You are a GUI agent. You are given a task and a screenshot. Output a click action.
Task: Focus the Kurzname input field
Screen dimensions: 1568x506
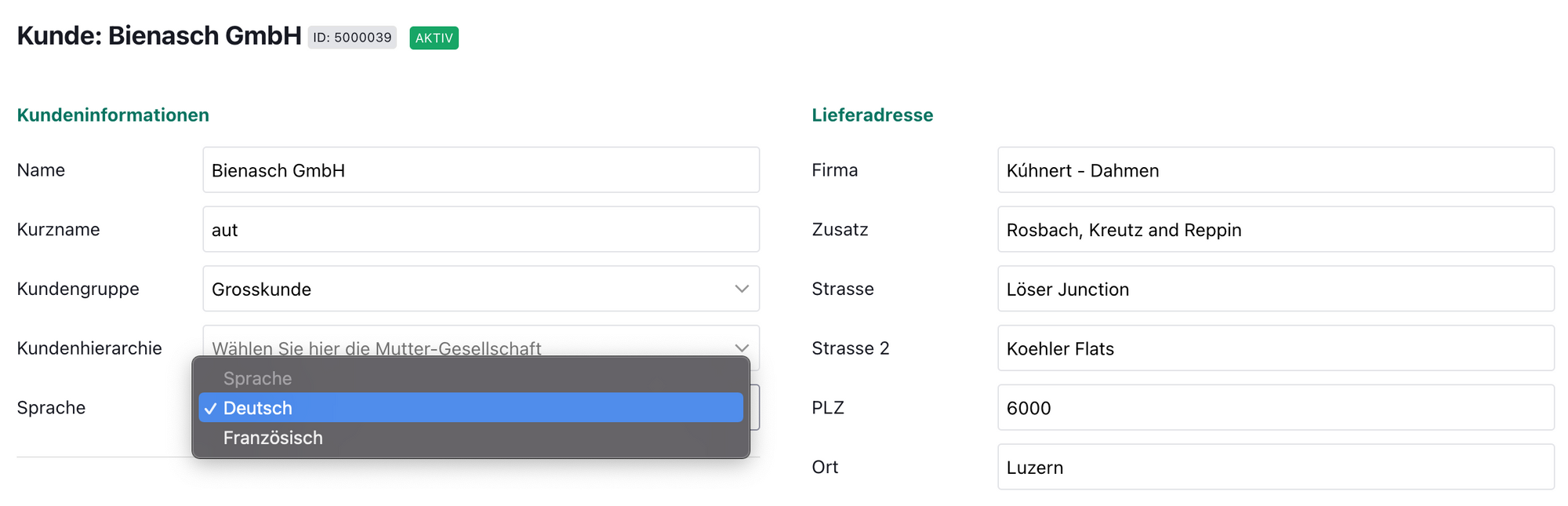pos(480,230)
